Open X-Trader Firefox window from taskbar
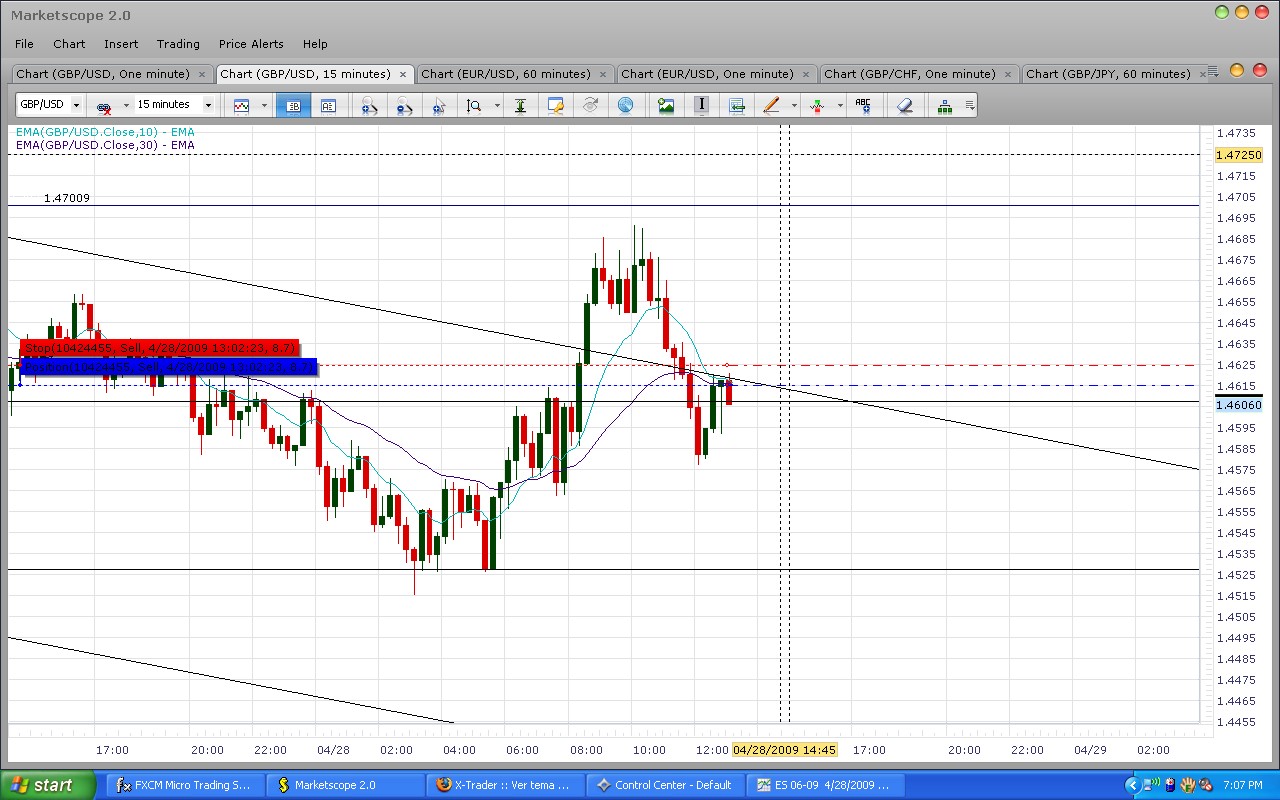The width and height of the screenshot is (1280, 800). coord(504,785)
